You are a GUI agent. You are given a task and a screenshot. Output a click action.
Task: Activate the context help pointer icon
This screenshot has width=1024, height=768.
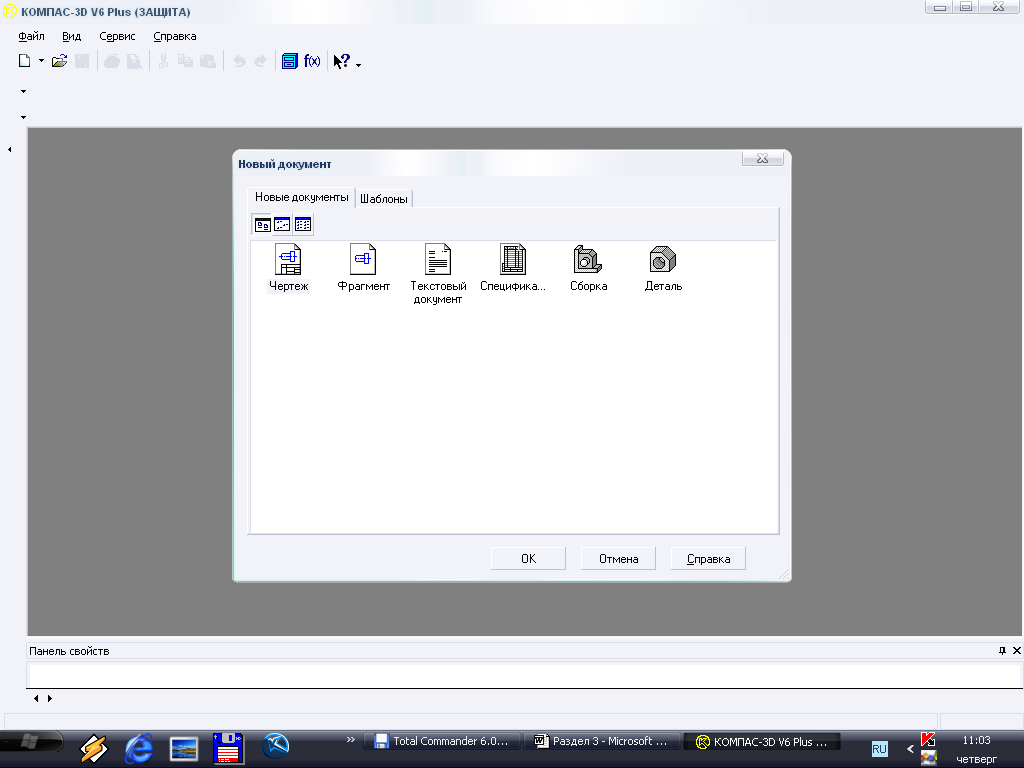[x=342, y=61]
